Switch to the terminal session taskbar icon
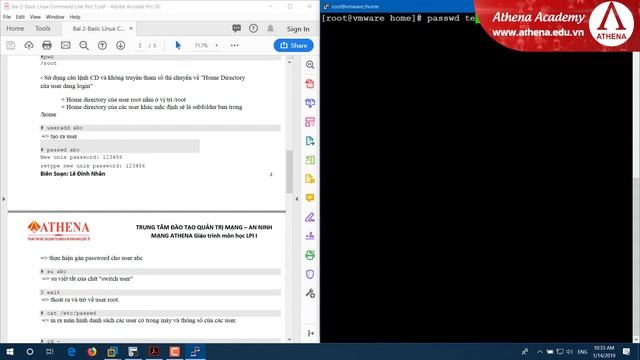Viewport: 640px width, 360px height. (x=195, y=351)
